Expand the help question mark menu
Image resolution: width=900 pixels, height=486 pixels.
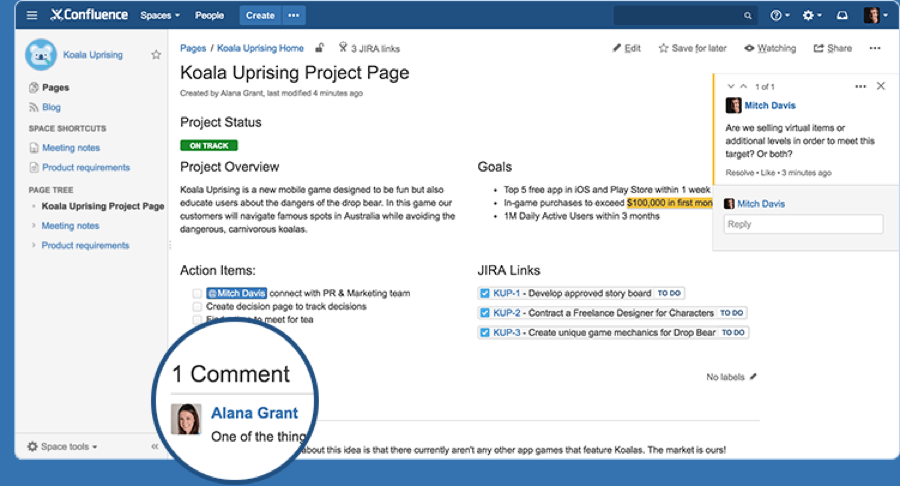(780, 15)
